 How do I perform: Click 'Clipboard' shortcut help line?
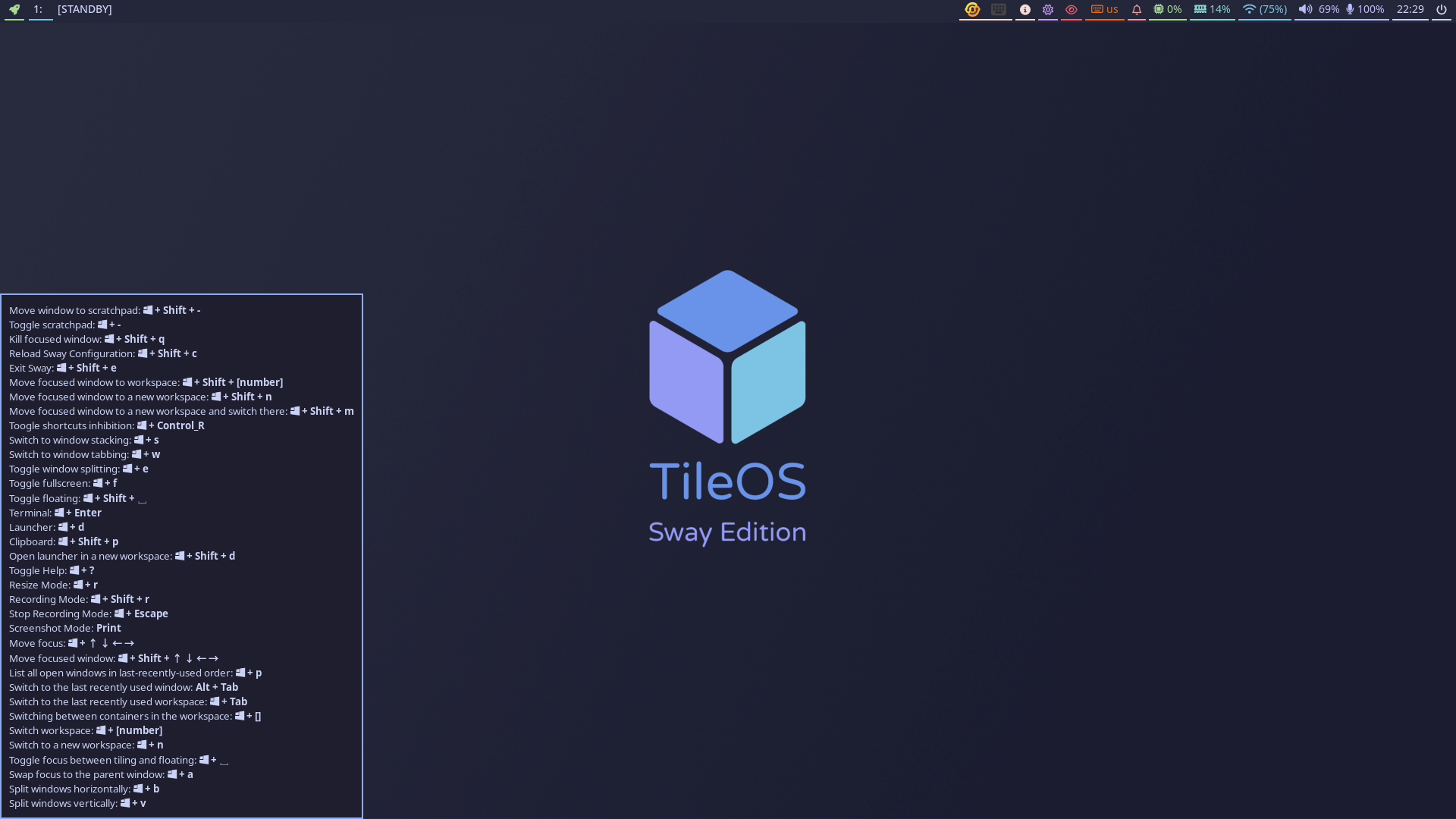(x=64, y=541)
